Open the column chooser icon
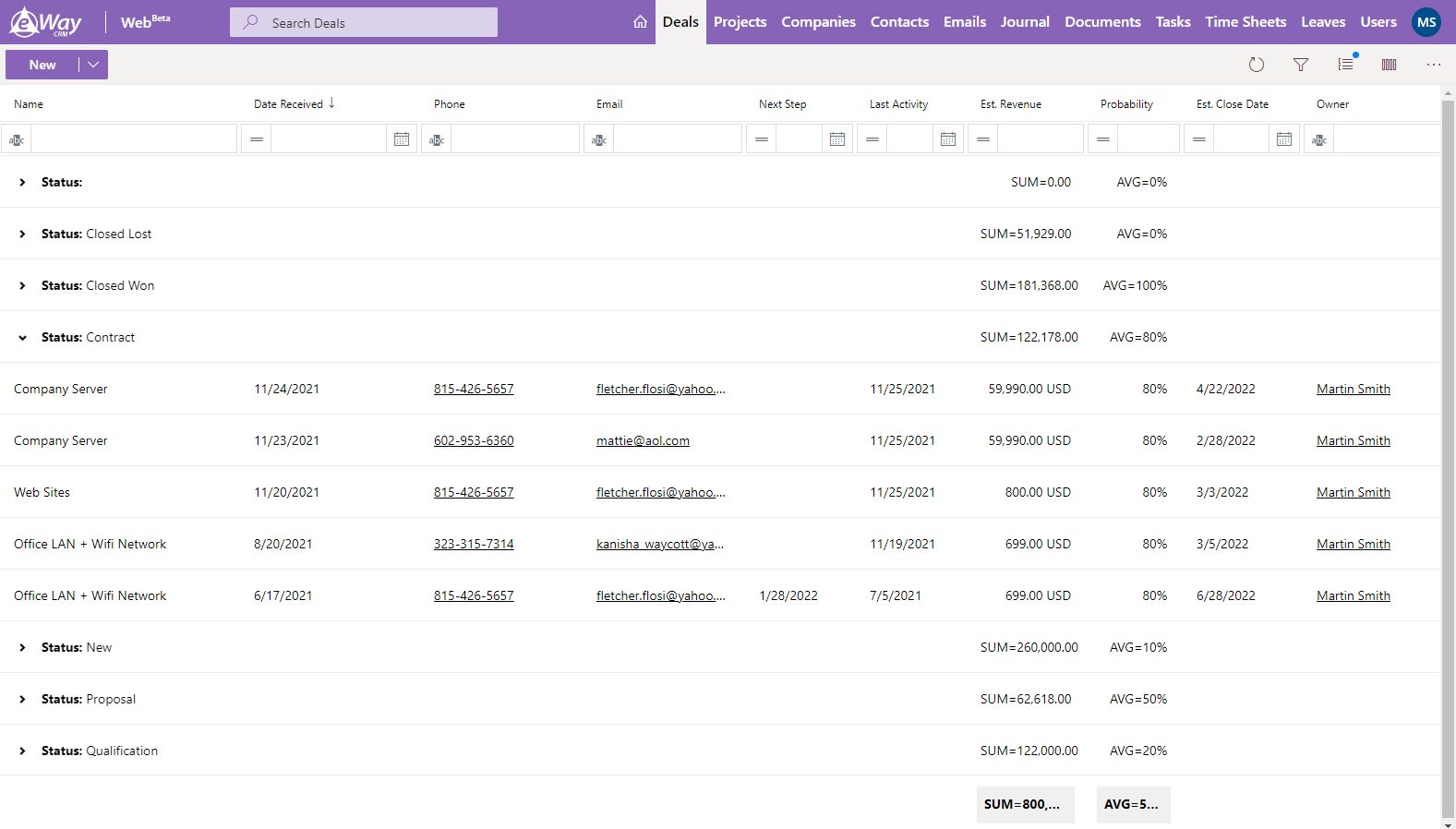 tap(1390, 65)
